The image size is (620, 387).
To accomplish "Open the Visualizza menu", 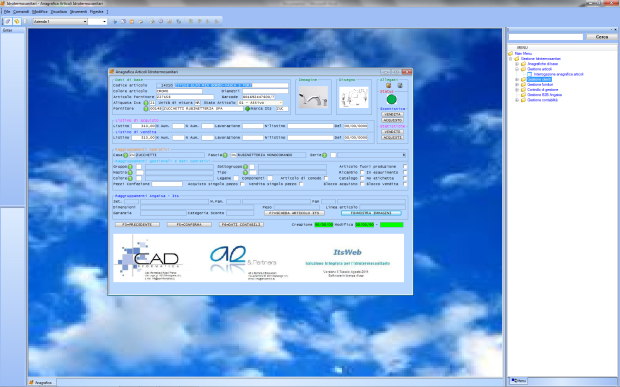I will click(59, 12).
